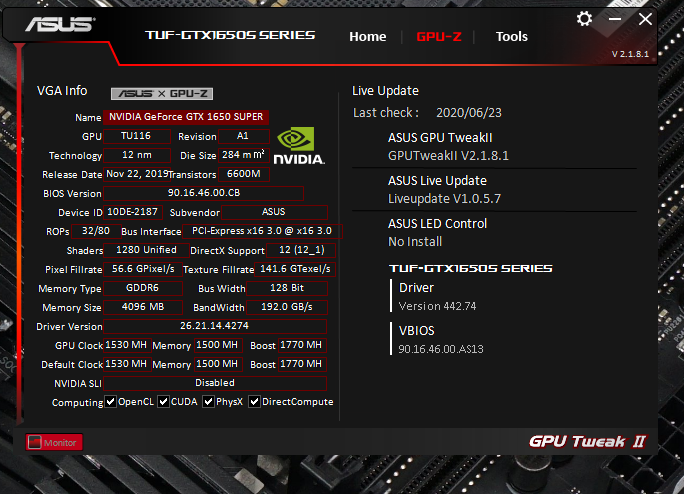
Task: Click Last check date 2020/06/23
Action: [469, 113]
